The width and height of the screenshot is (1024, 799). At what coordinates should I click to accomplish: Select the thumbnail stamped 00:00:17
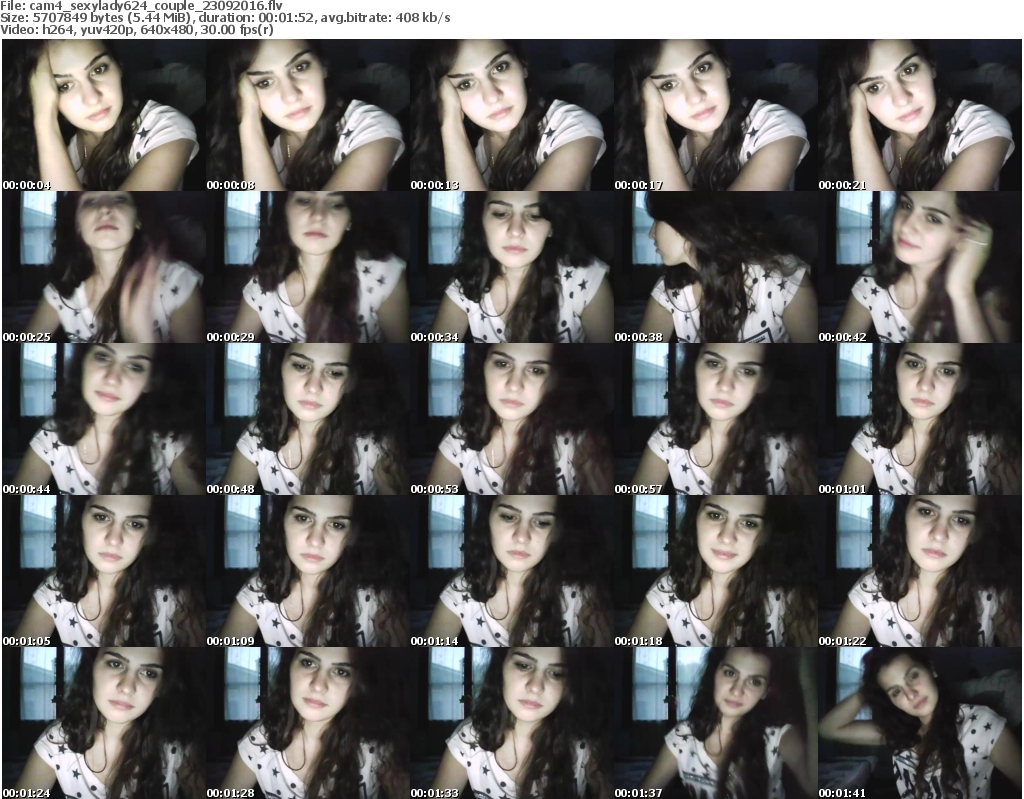click(x=716, y=115)
